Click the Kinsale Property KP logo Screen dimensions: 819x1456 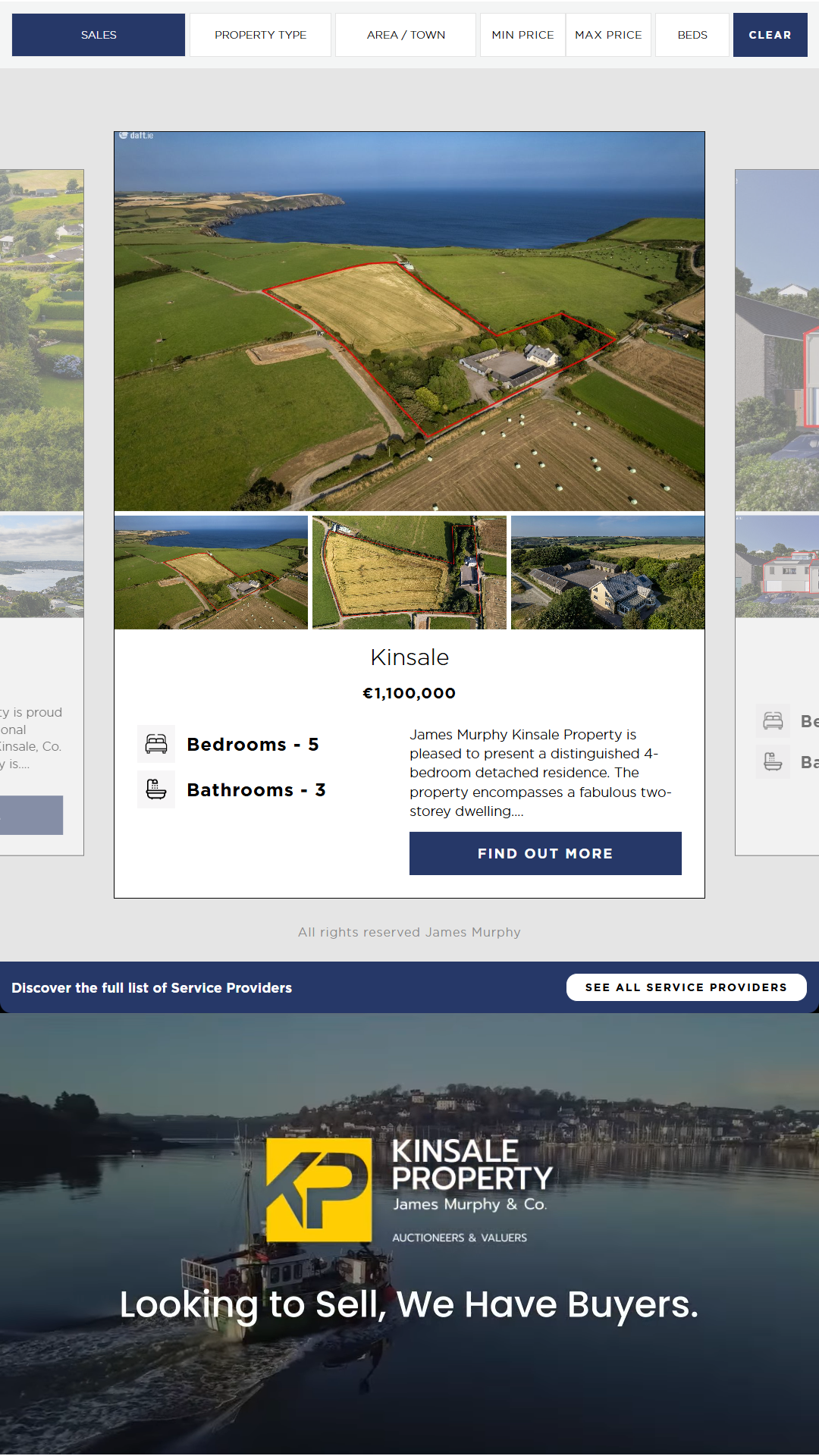click(319, 1190)
